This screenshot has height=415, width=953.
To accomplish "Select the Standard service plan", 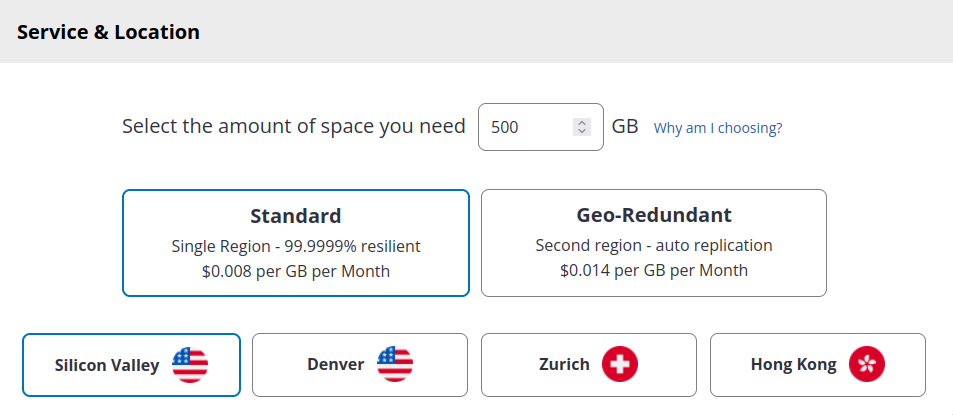I will 295,216.
